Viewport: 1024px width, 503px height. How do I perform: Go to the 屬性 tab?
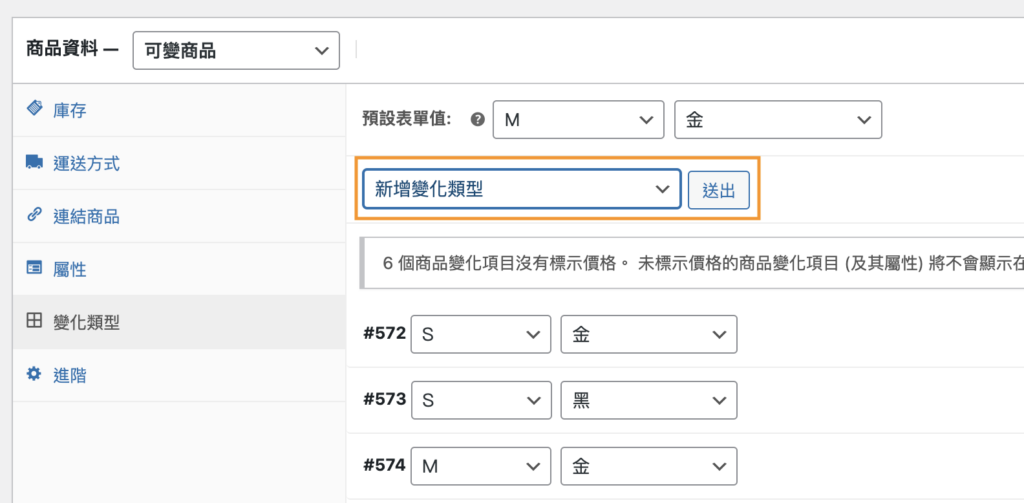179,269
